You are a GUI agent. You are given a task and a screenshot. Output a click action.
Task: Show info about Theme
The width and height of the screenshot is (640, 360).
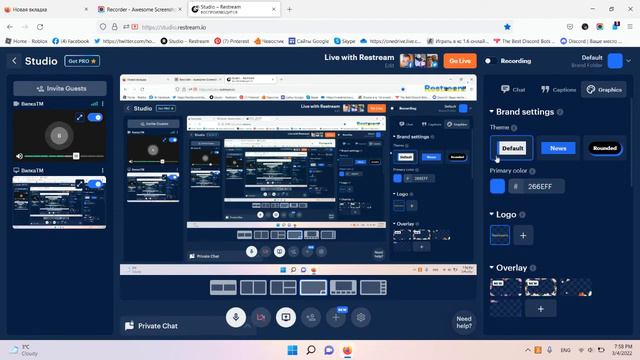pos(514,128)
